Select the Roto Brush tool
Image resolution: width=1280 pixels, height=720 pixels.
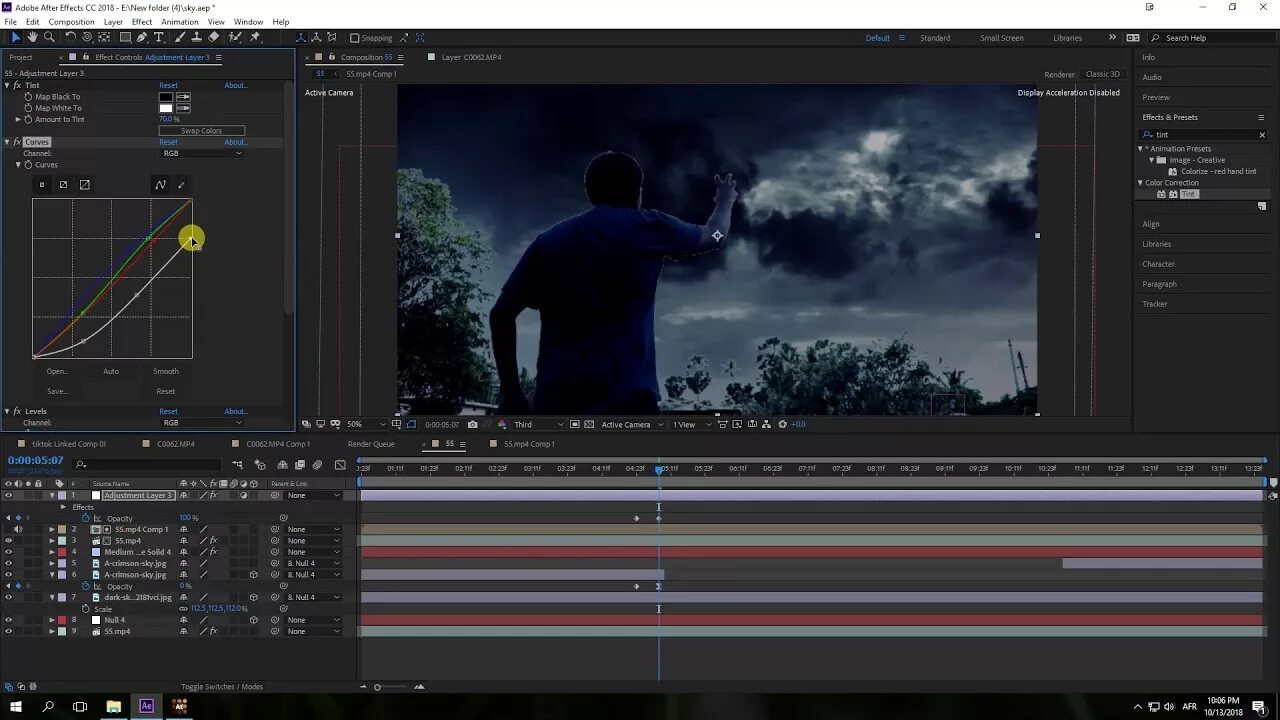click(x=234, y=38)
